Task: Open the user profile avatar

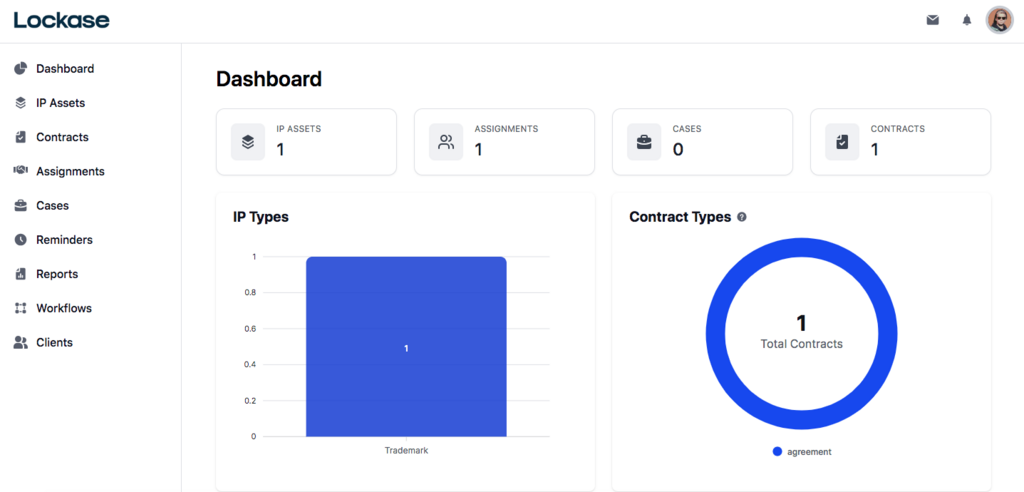Action: pyautogui.click(x=999, y=20)
